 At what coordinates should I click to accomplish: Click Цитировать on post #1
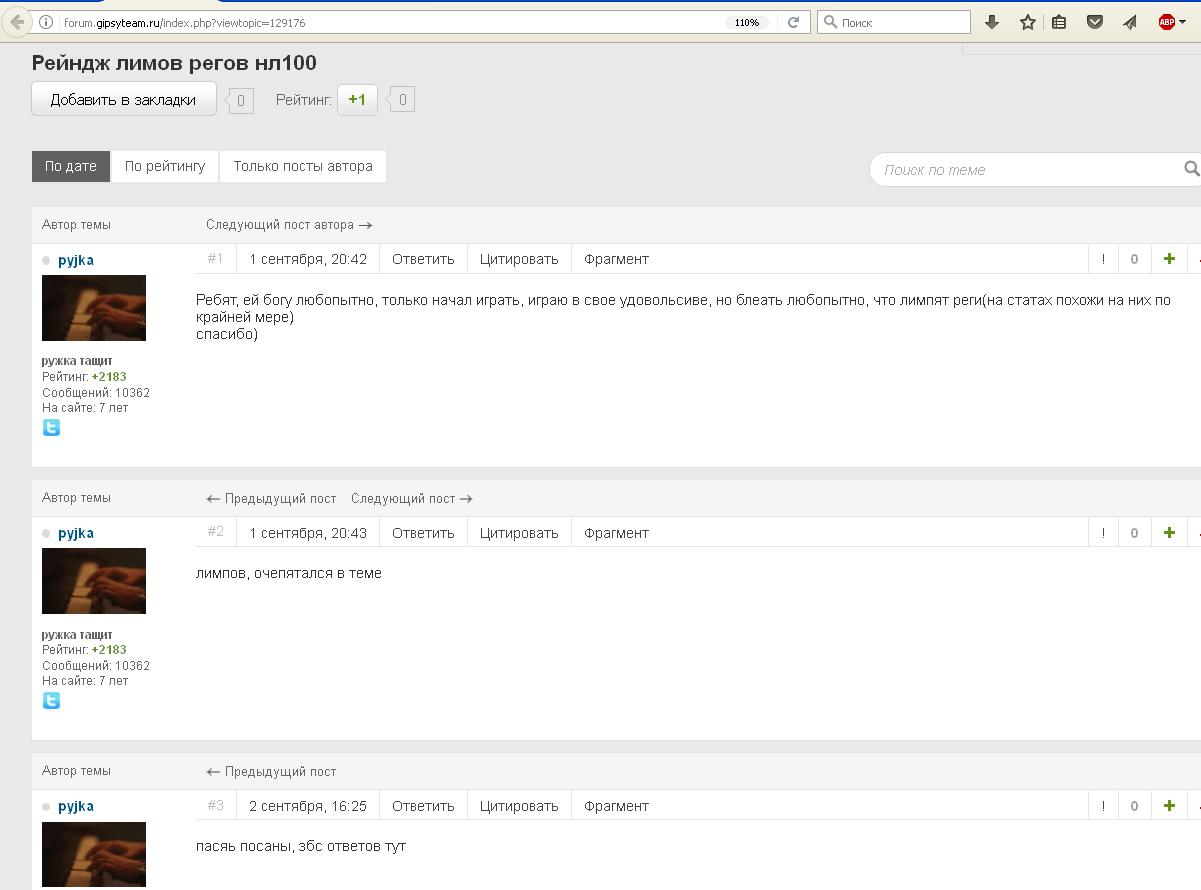click(x=519, y=259)
